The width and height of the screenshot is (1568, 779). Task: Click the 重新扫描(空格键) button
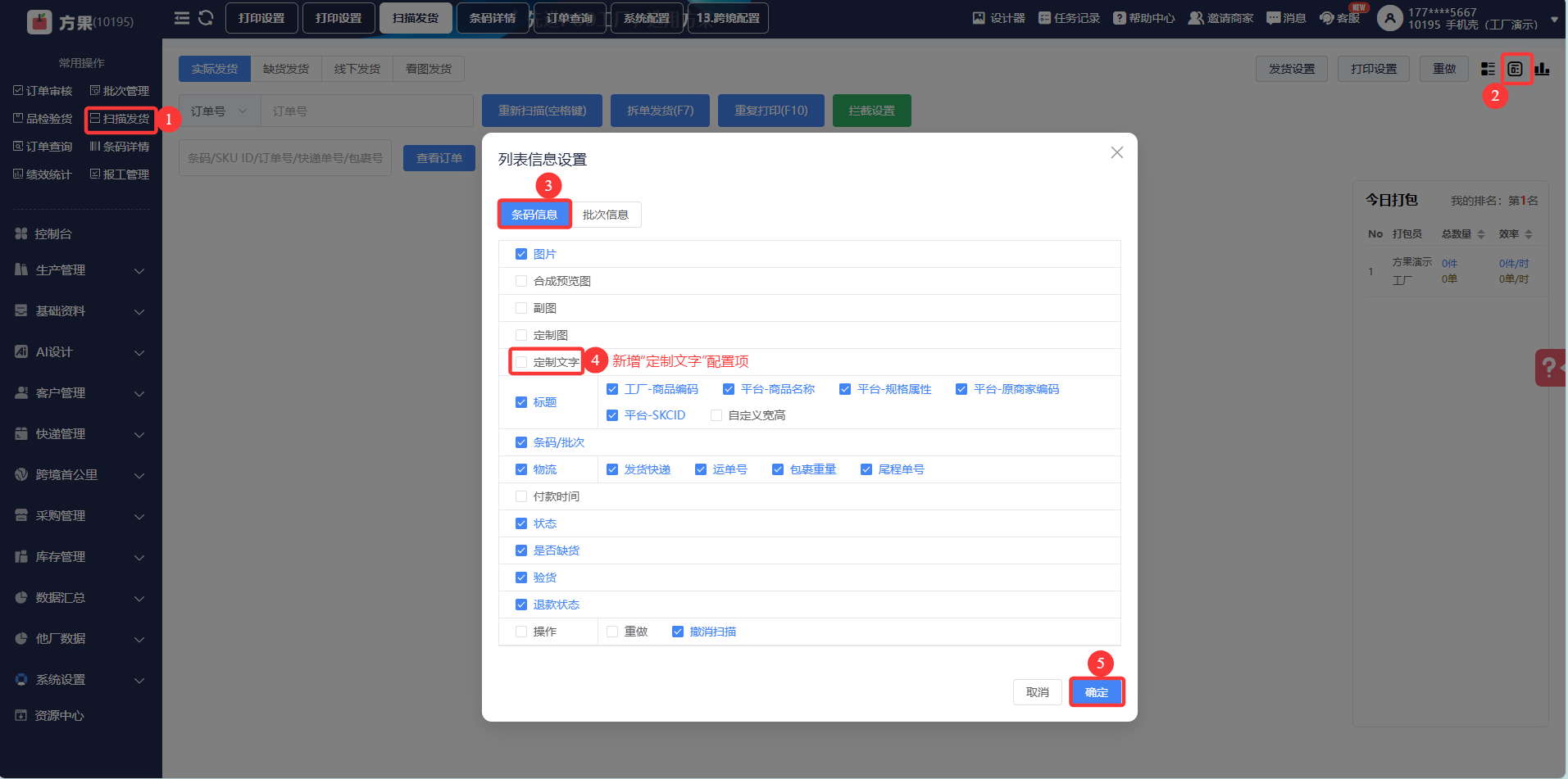tap(543, 111)
